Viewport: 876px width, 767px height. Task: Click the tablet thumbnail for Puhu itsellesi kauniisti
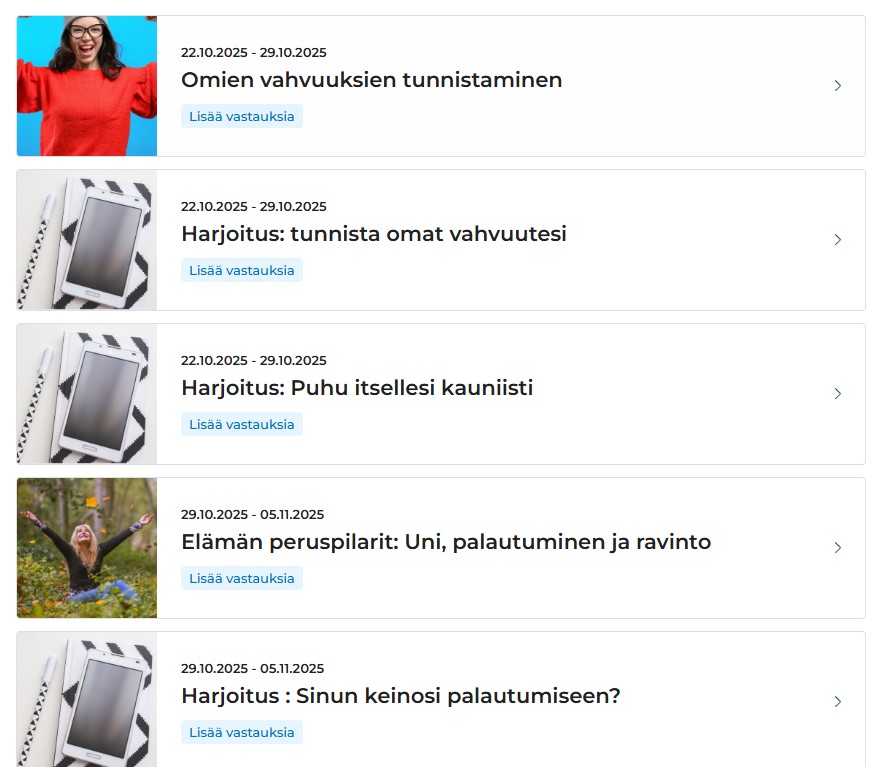(x=87, y=394)
